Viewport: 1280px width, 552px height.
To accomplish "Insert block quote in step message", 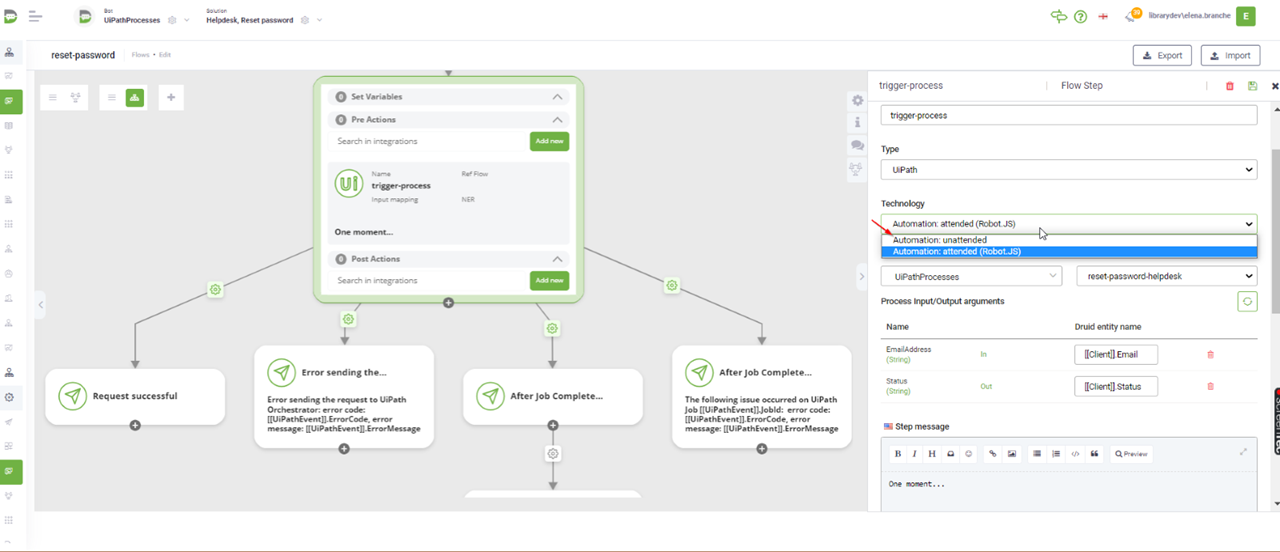I will pos(1094,454).
